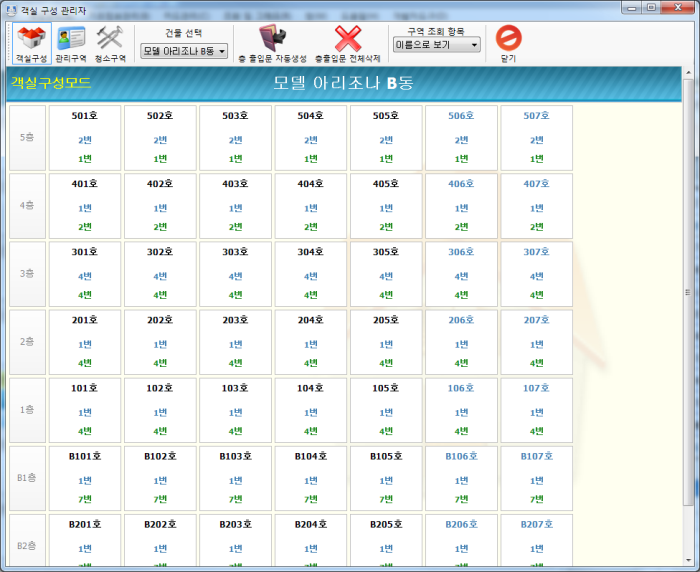Open the 건물 선택 building dropdown
700x572 pixels.
184,51
